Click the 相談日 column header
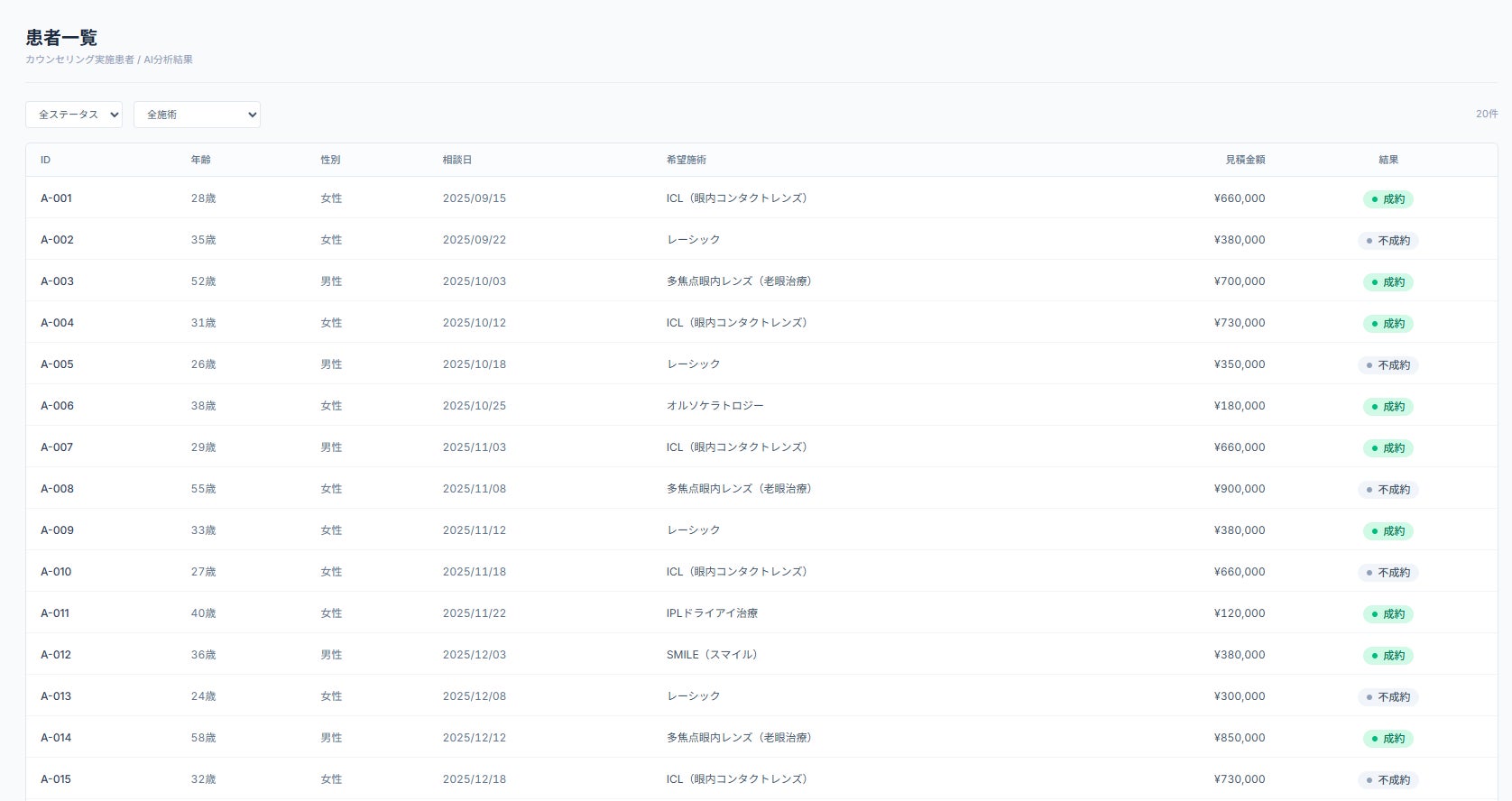This screenshot has height=801, width=1512. pyautogui.click(x=457, y=160)
